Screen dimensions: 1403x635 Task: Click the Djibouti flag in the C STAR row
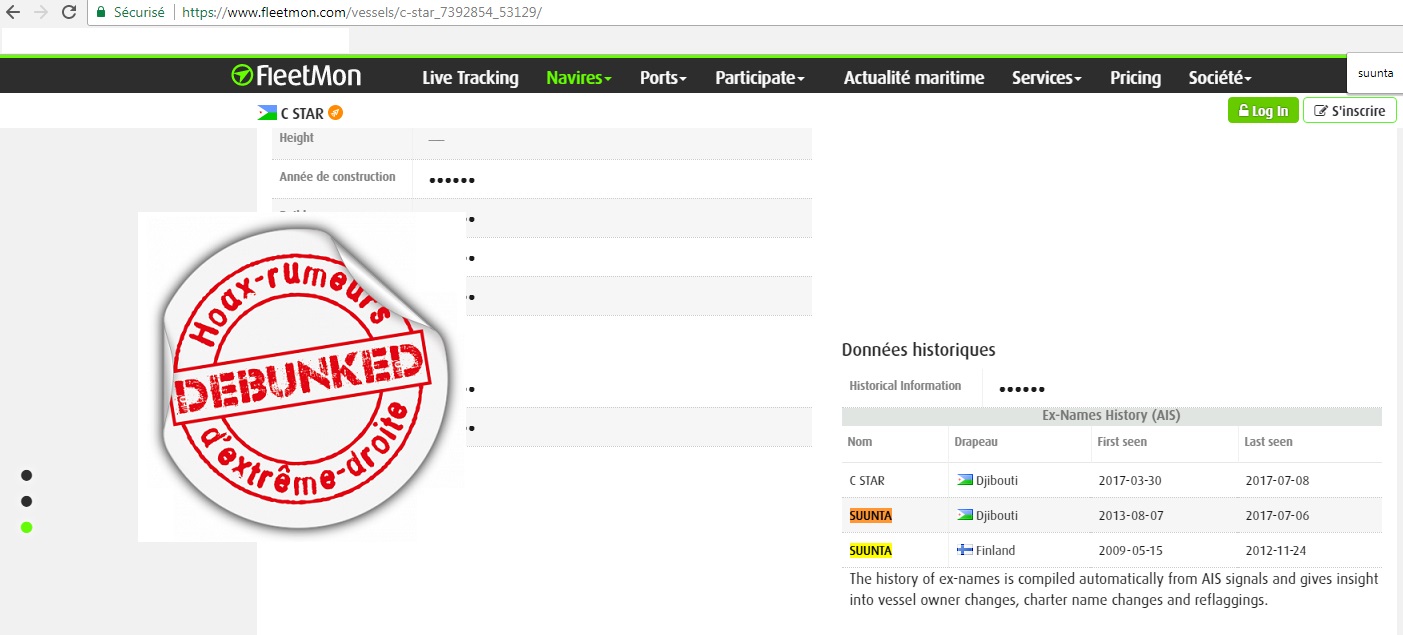[x=965, y=480]
